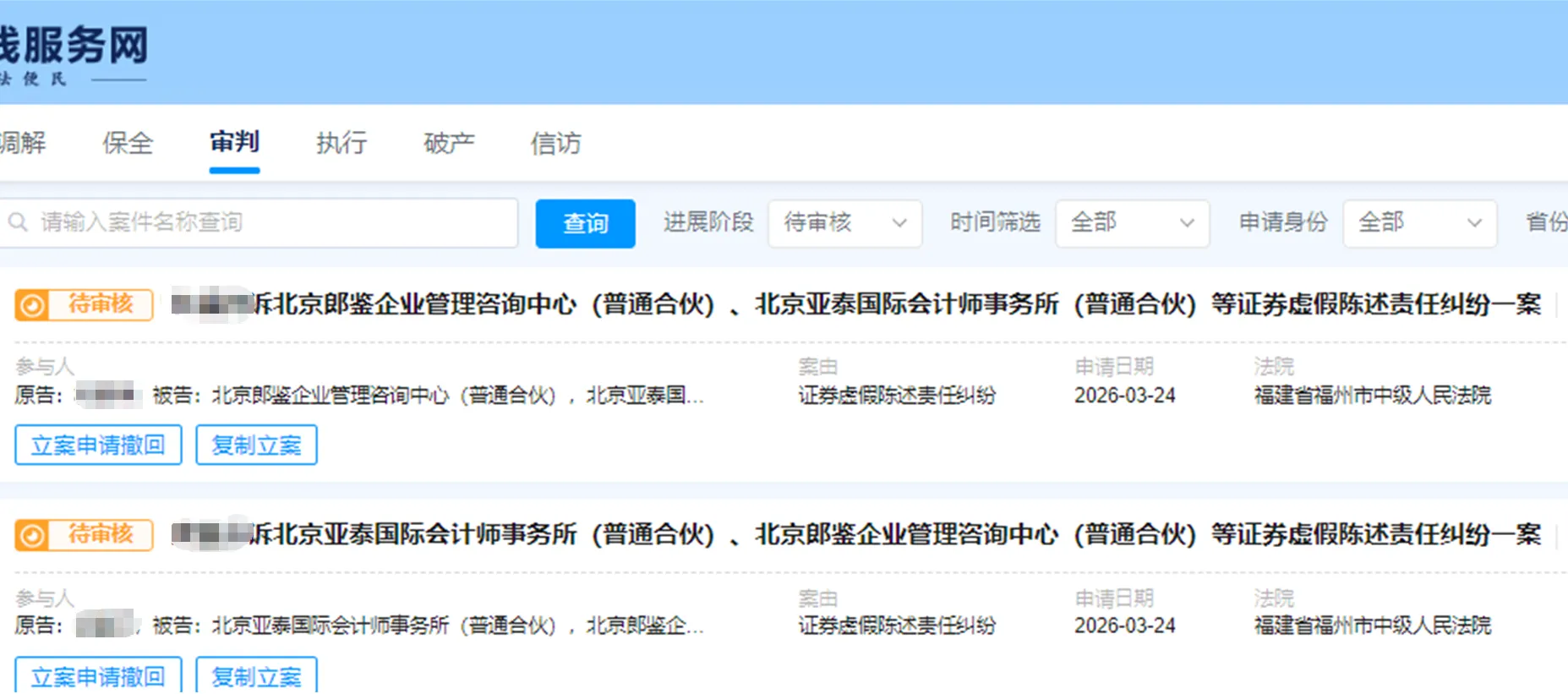Click the 进展阶段 filter label
Image resolution: width=1568 pixels, height=694 pixels.
pyautogui.click(x=708, y=222)
